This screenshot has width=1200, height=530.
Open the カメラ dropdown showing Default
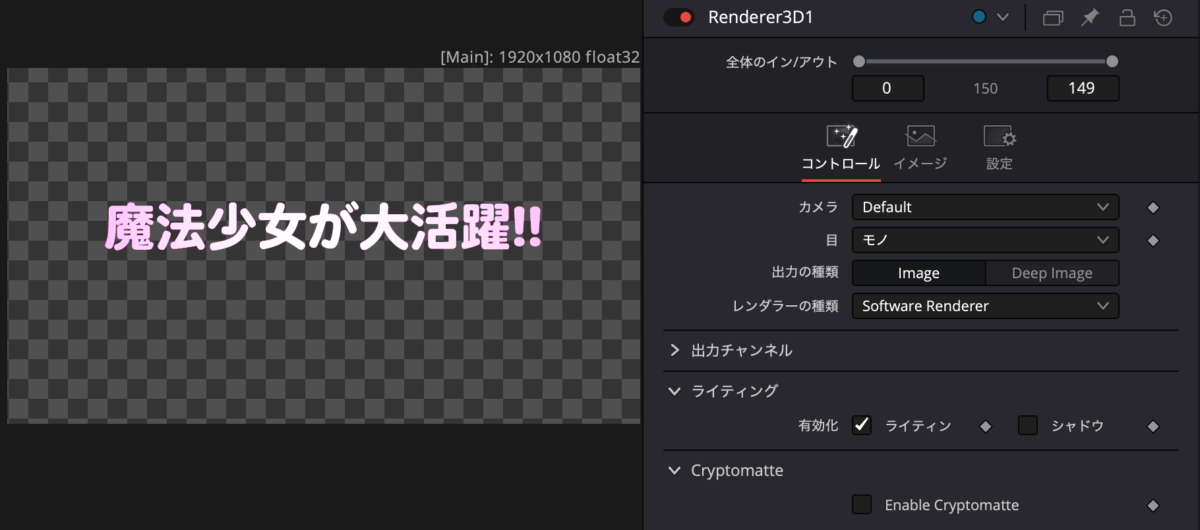click(985, 207)
